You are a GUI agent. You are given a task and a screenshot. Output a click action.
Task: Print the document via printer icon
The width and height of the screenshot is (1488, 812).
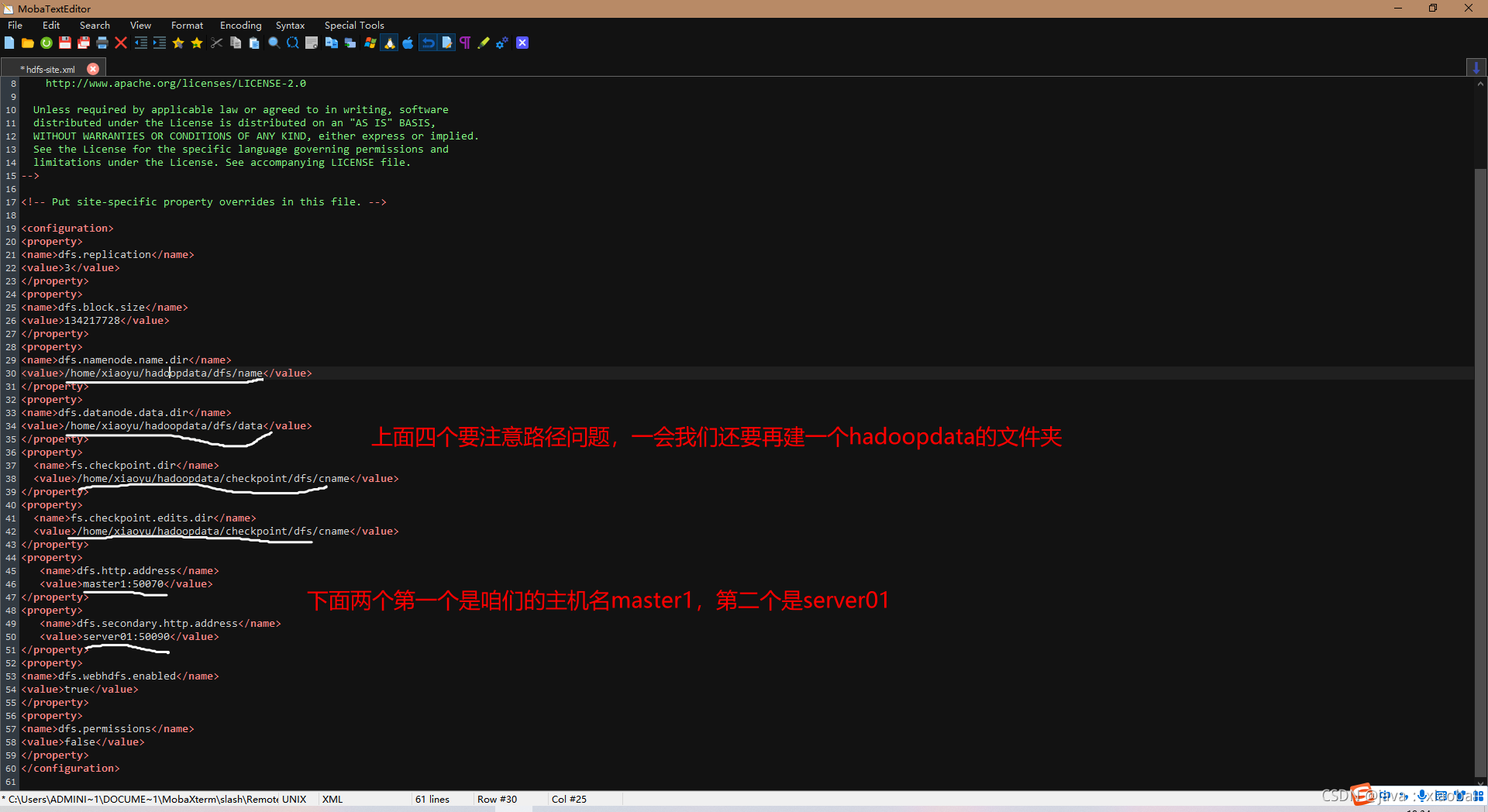[102, 43]
